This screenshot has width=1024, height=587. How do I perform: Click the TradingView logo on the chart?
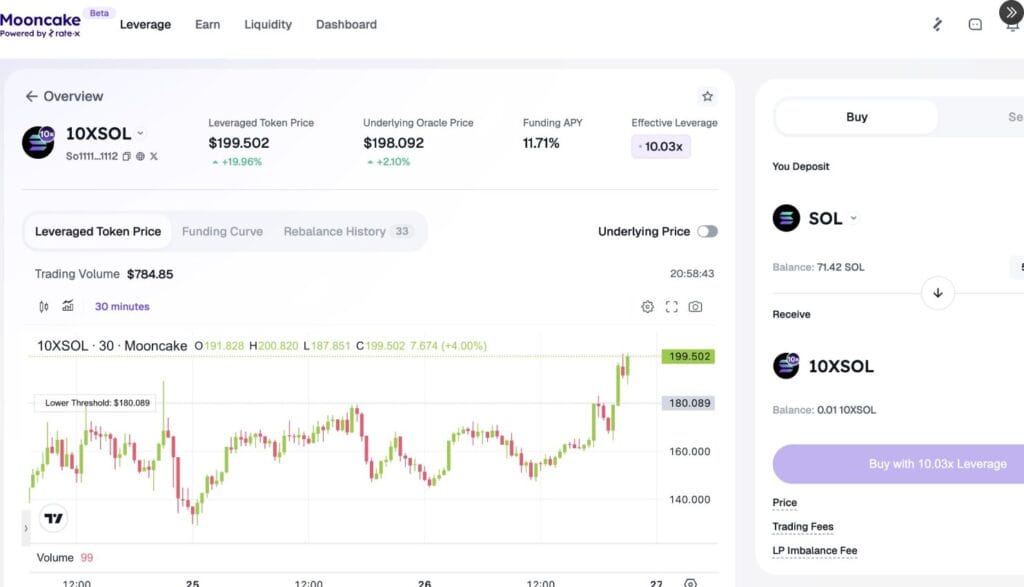pos(53,518)
